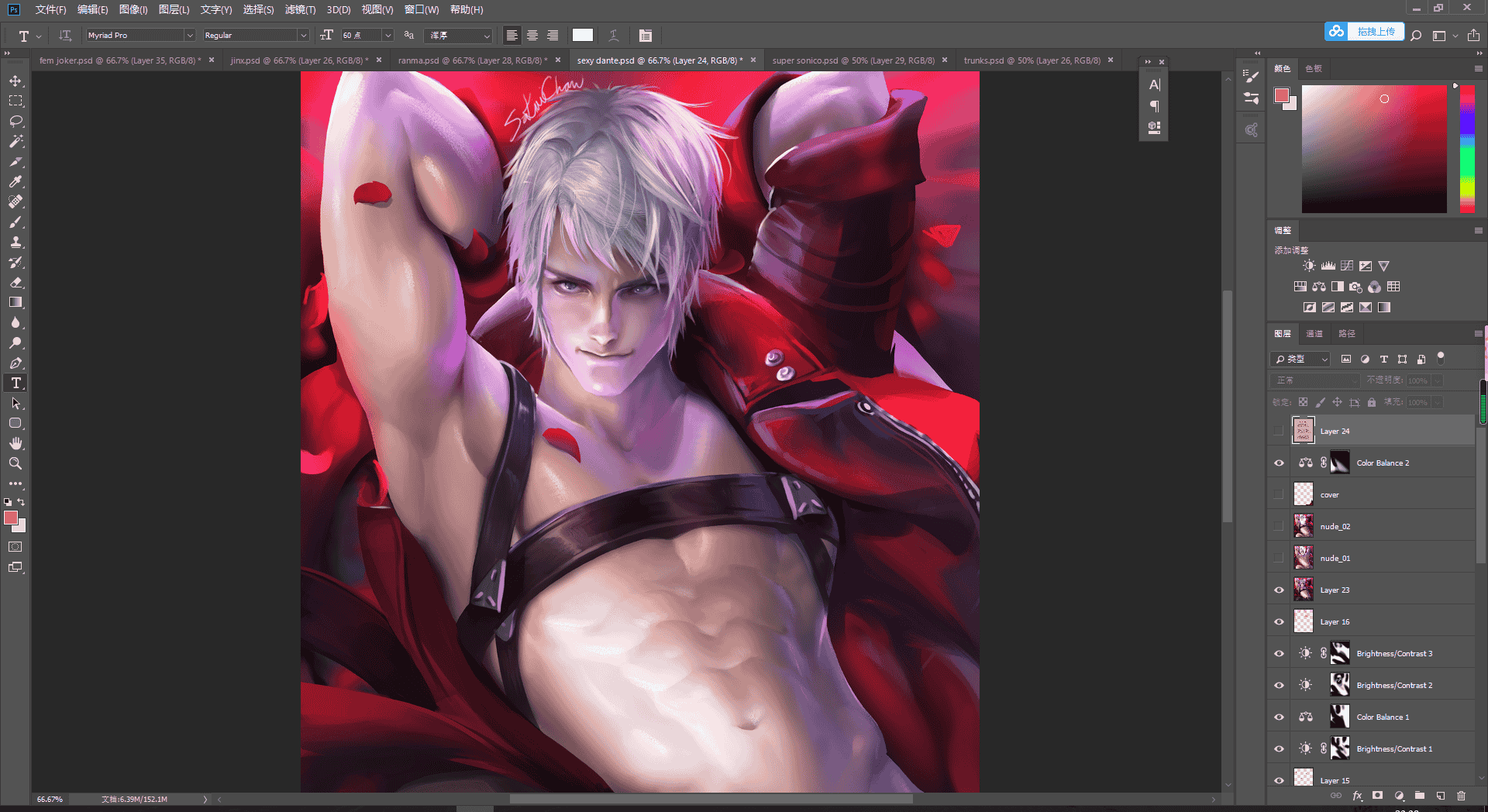
Task: Select the Move tool
Action: coord(15,81)
